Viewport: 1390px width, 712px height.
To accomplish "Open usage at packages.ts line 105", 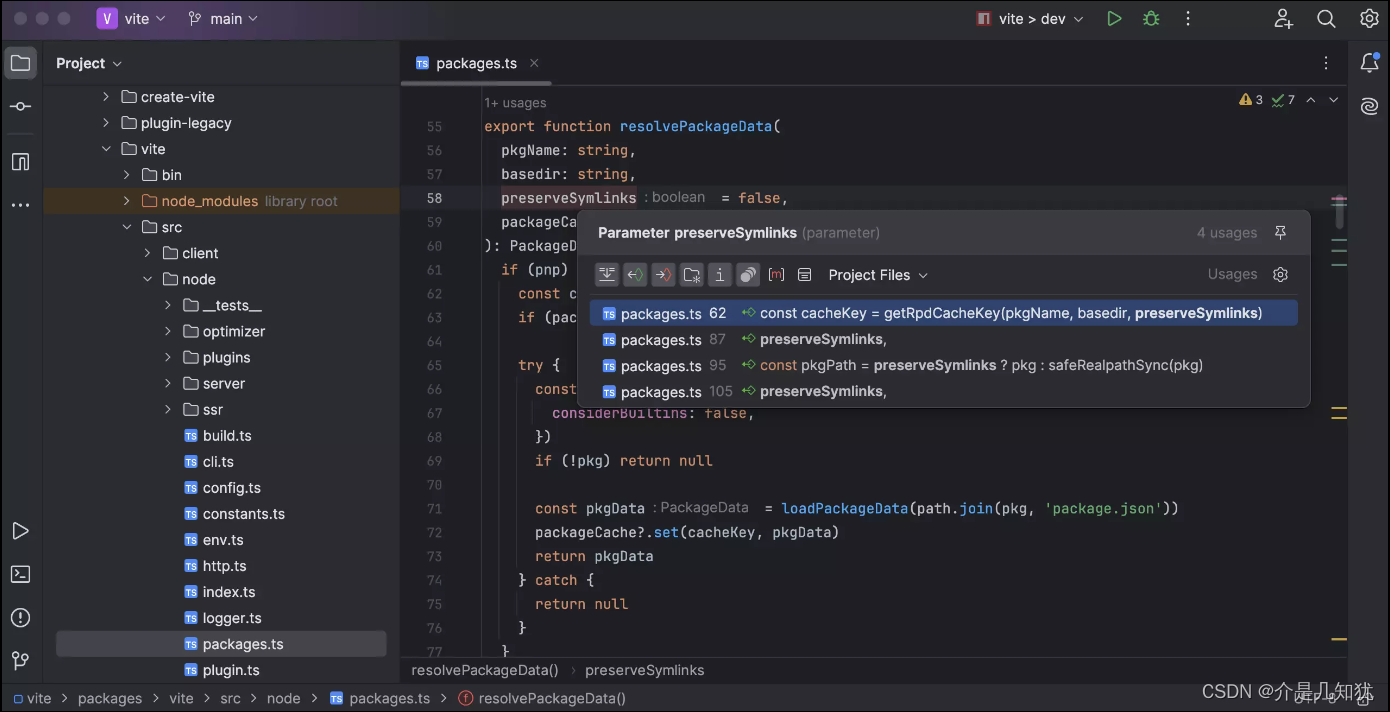I will pyautogui.click(x=943, y=391).
